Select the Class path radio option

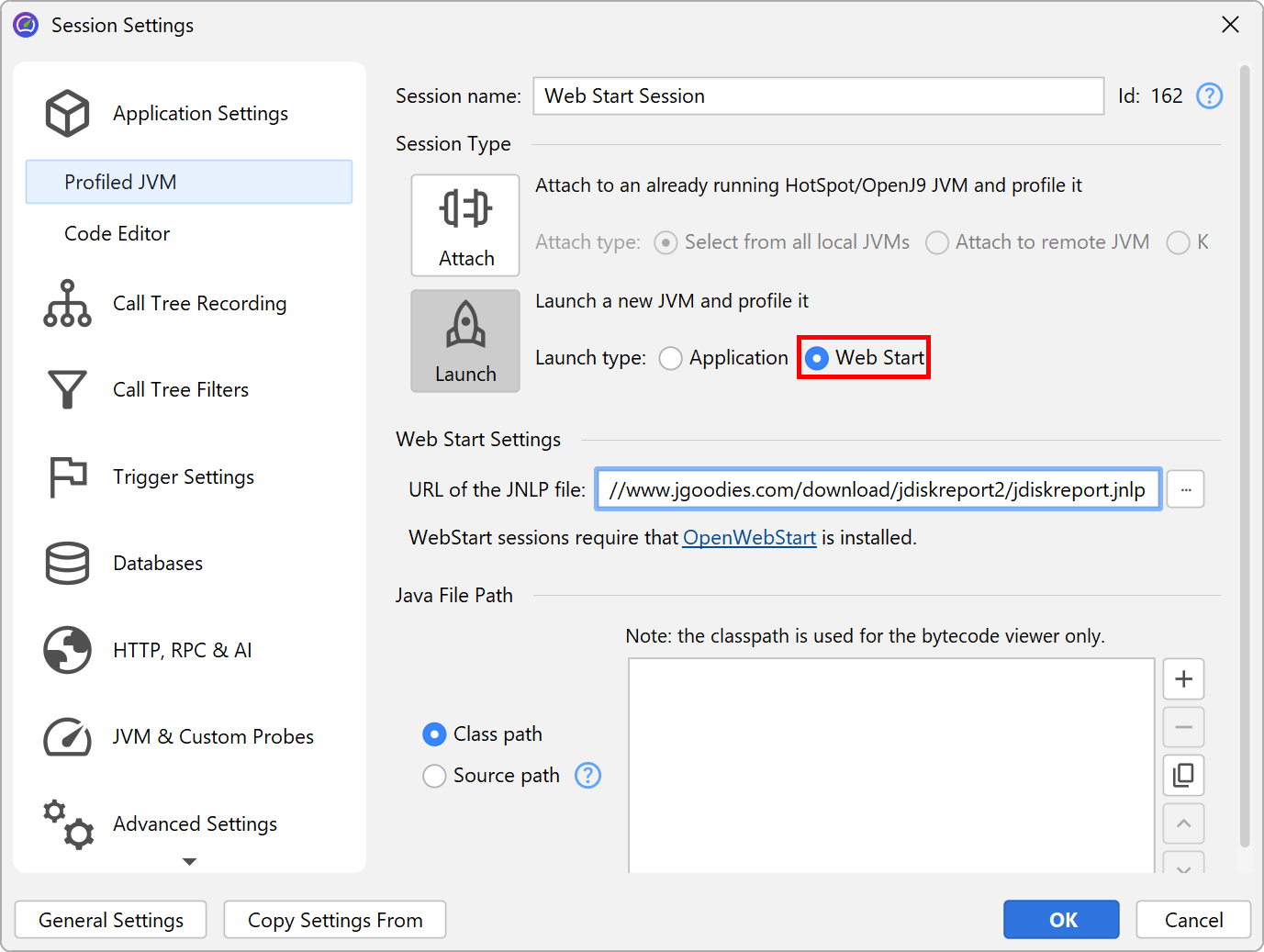coord(434,734)
